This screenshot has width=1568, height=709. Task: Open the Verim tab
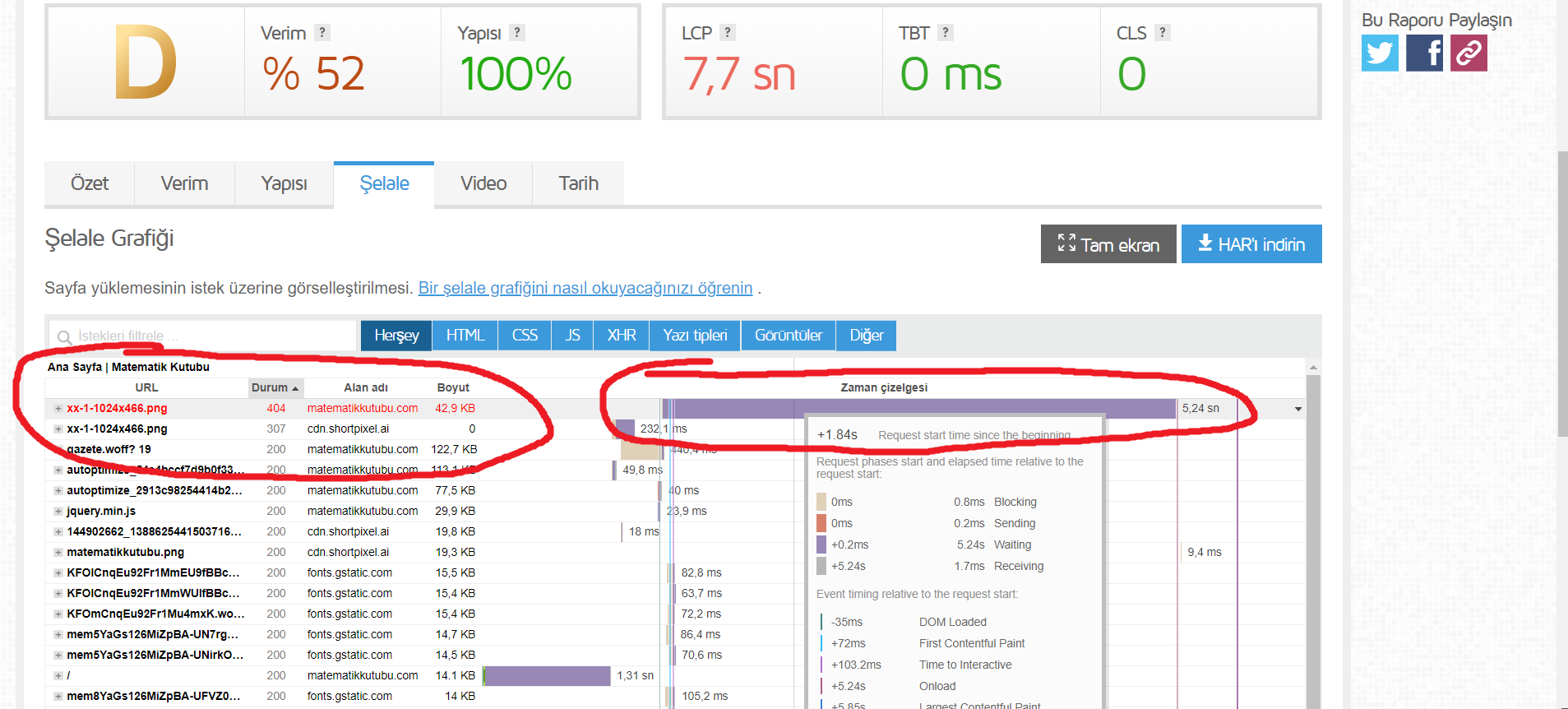point(184,183)
